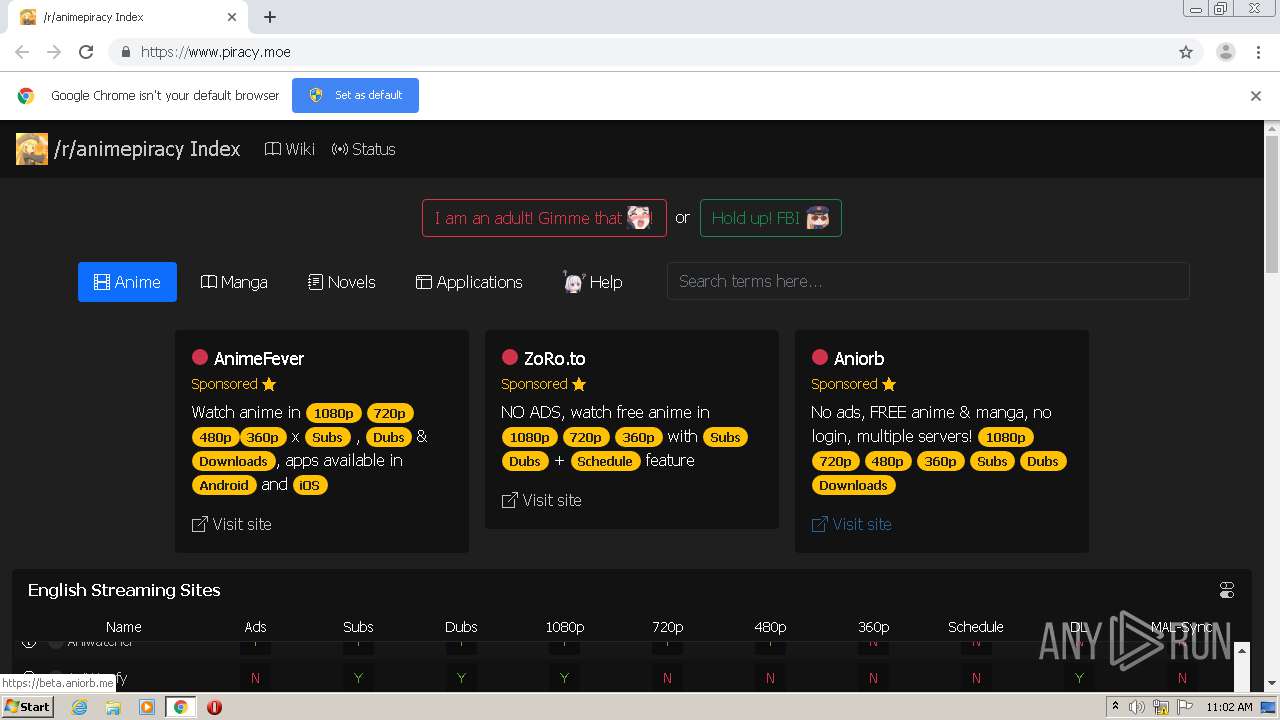Click the Downloads badge on Aniorb
The image size is (1280, 720).
[x=853, y=485]
